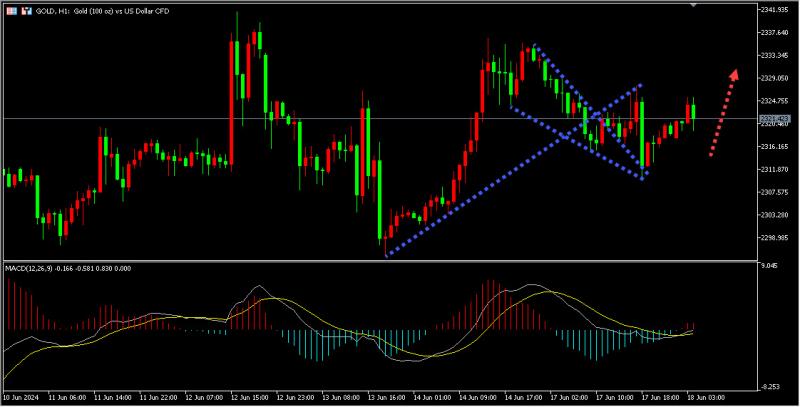The width and height of the screenshot is (800, 407).
Task: Click the 11 Jun 22:00 time label
Action: [159, 397]
